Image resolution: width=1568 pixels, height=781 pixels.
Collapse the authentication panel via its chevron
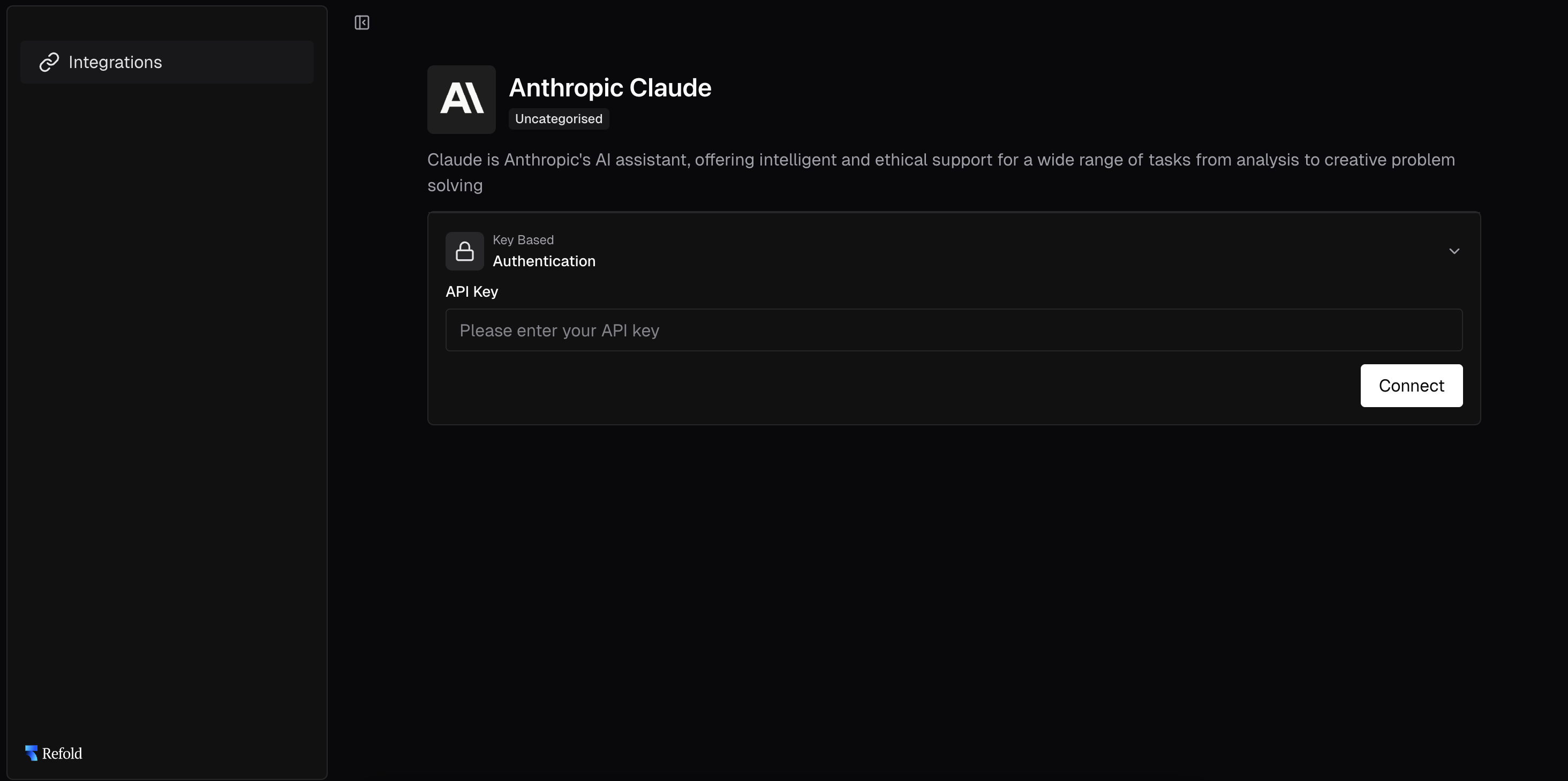click(x=1454, y=251)
